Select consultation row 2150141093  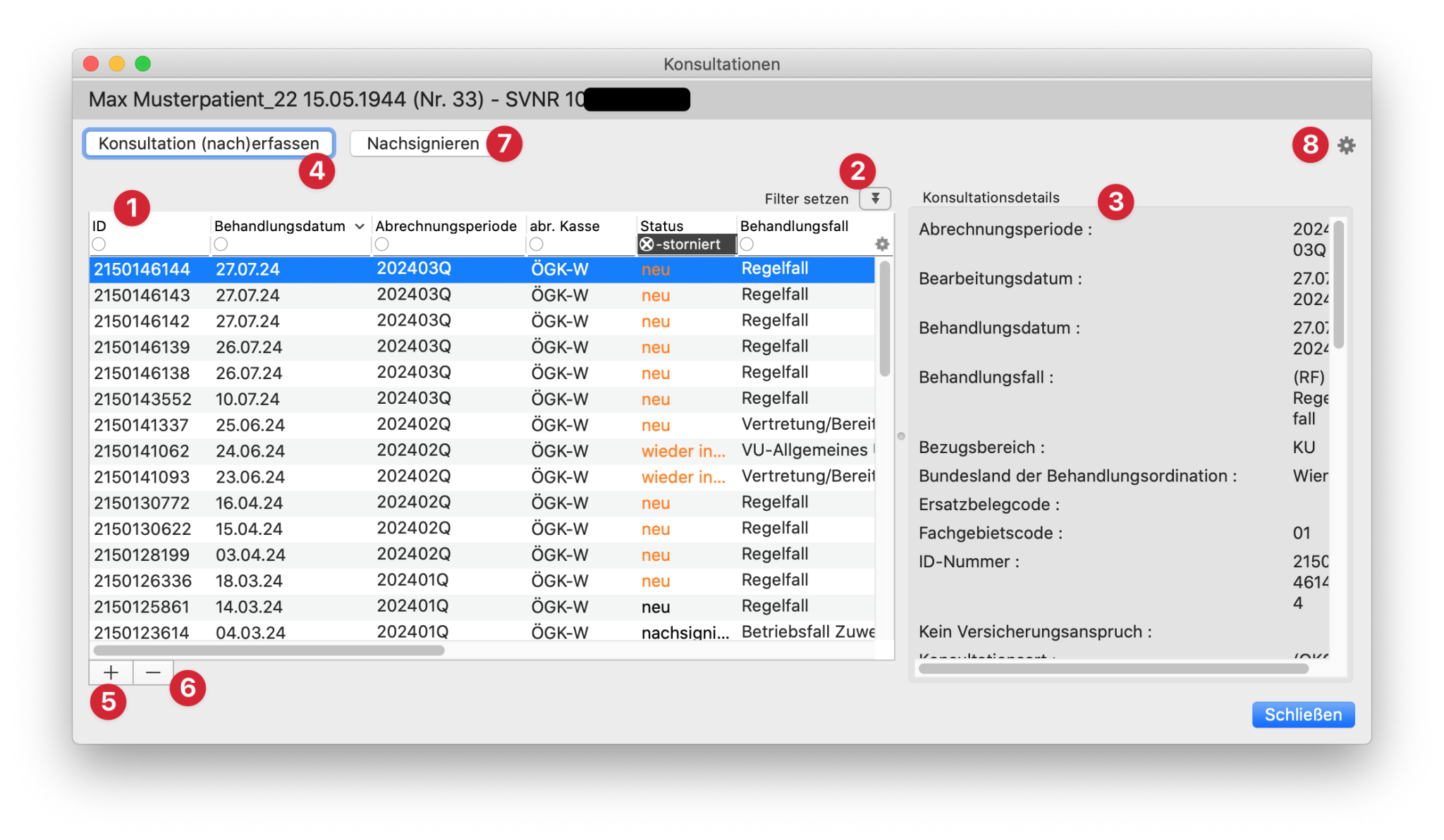pos(482,478)
